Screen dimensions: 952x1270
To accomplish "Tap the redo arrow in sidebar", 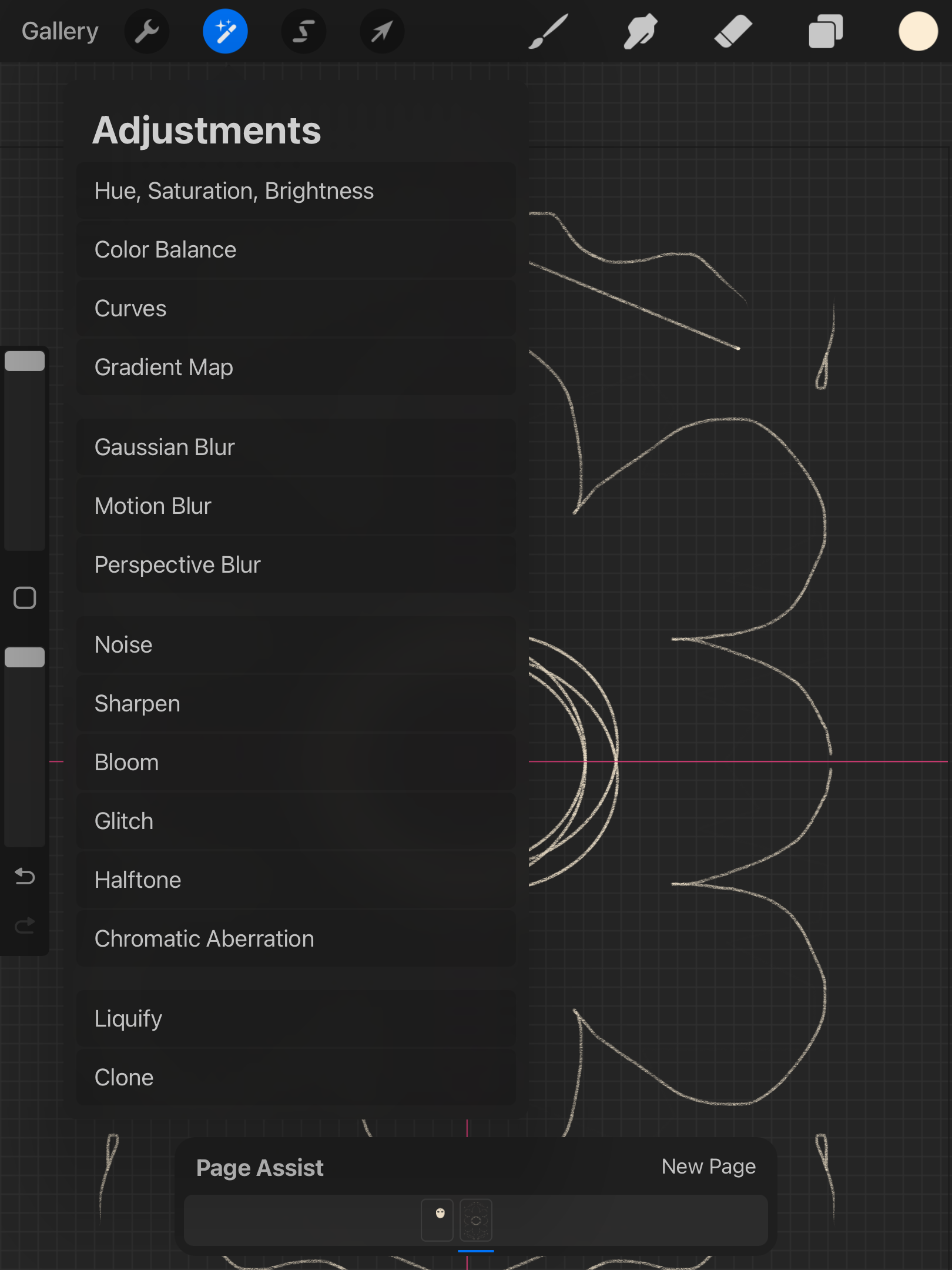I will (25, 926).
